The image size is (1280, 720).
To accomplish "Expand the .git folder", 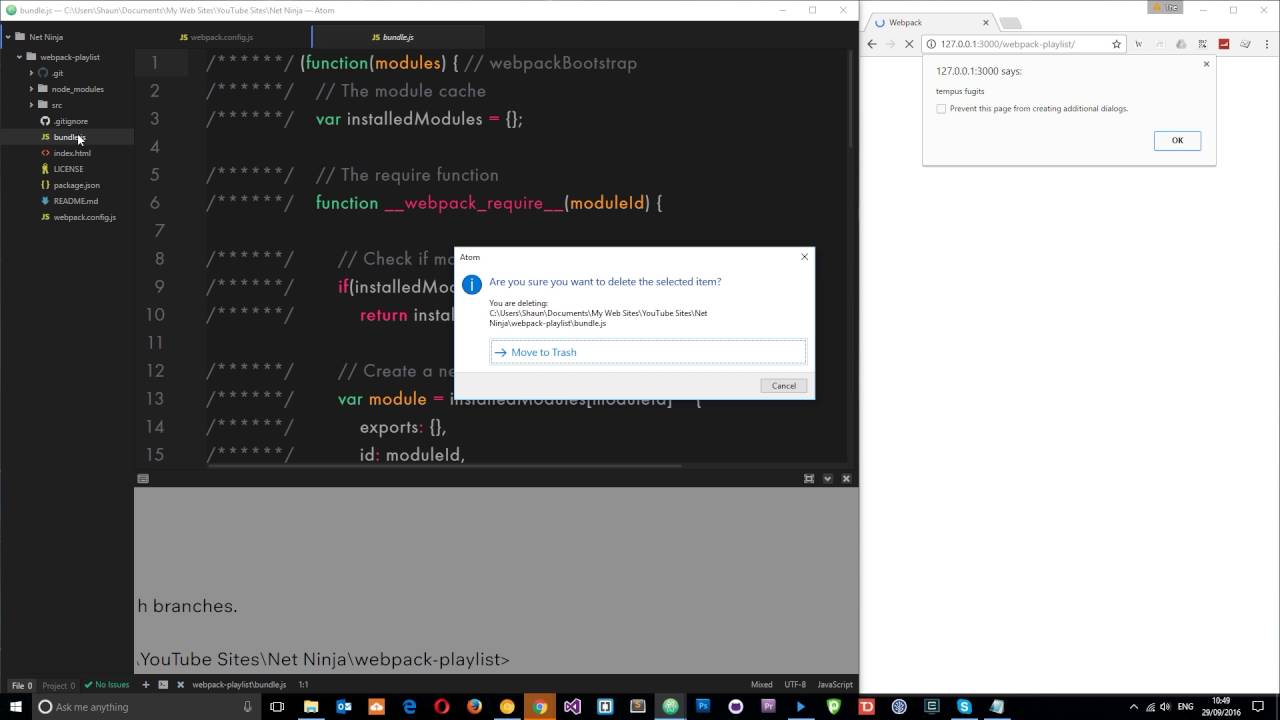I will (x=31, y=73).
